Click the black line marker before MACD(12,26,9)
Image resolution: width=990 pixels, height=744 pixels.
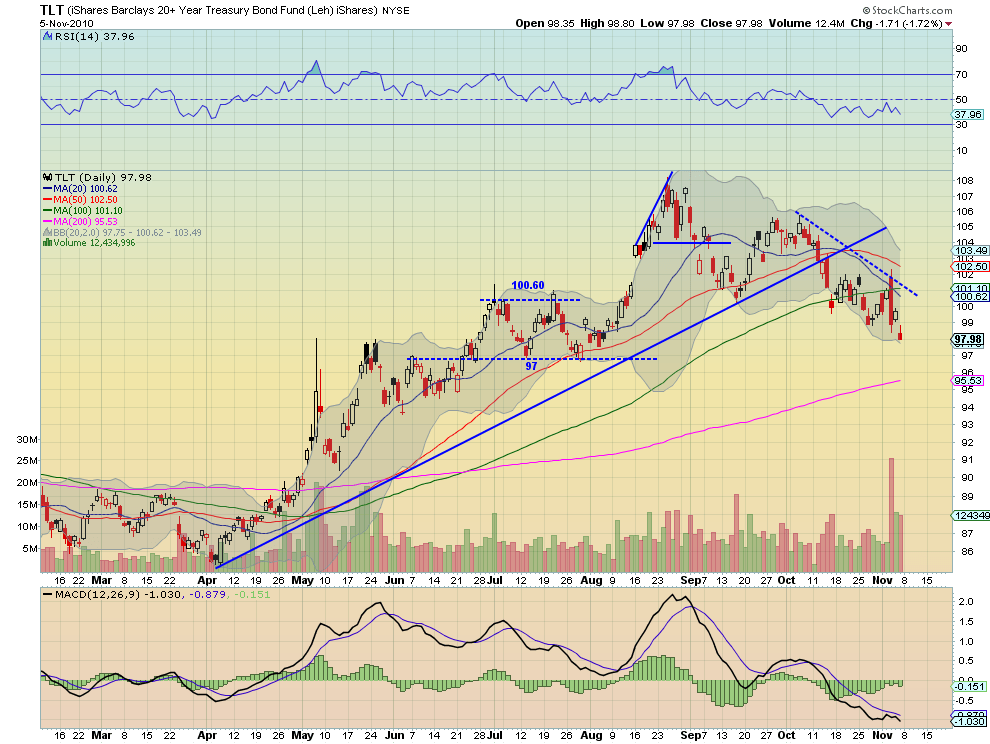[x=47, y=594]
